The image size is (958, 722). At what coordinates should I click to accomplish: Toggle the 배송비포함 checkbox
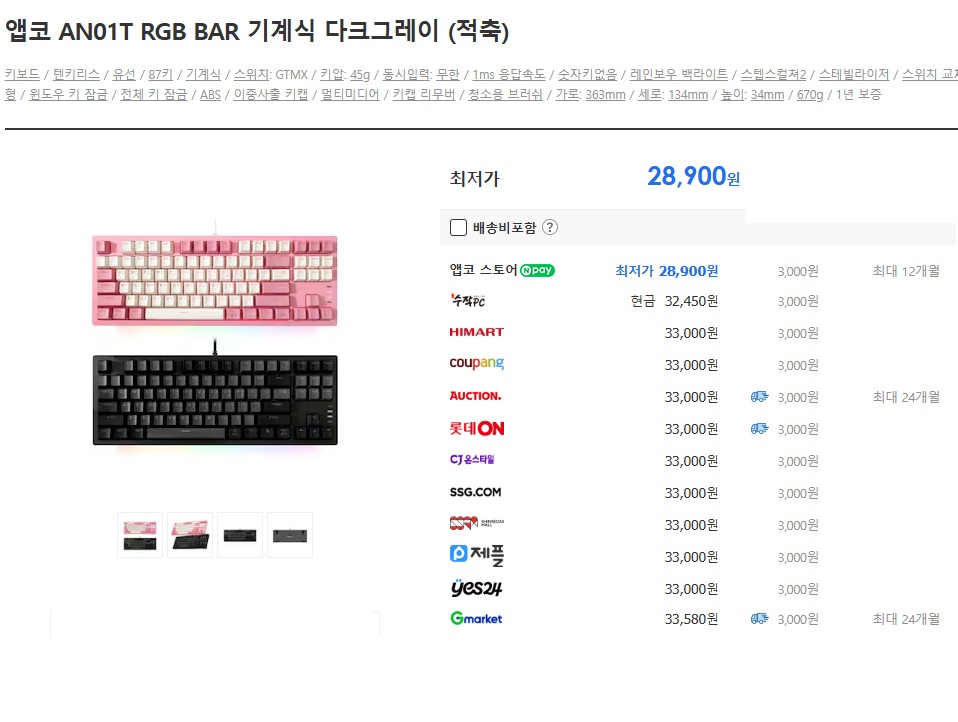pos(458,228)
